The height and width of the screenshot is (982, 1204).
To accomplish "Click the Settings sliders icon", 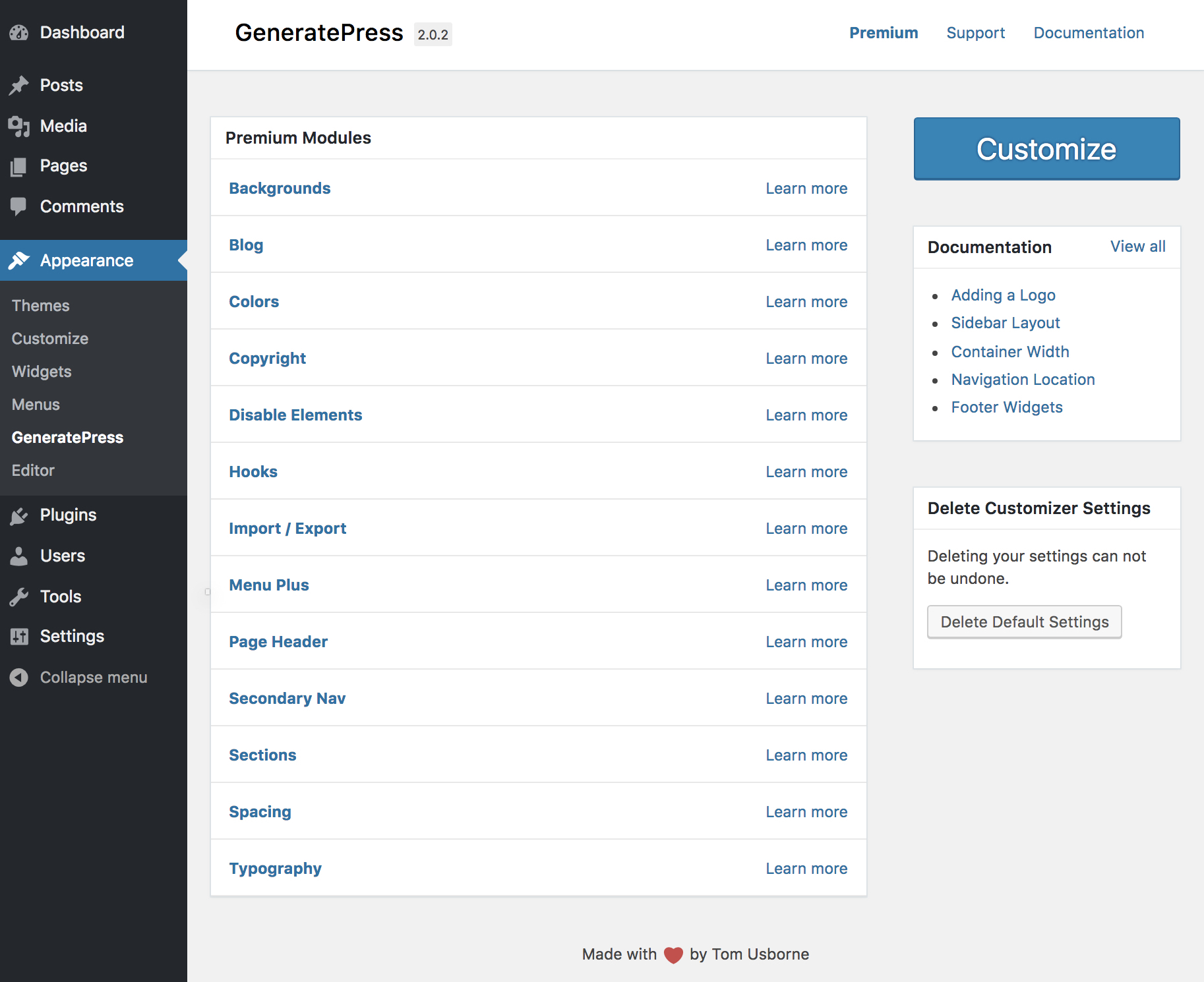I will [19, 637].
